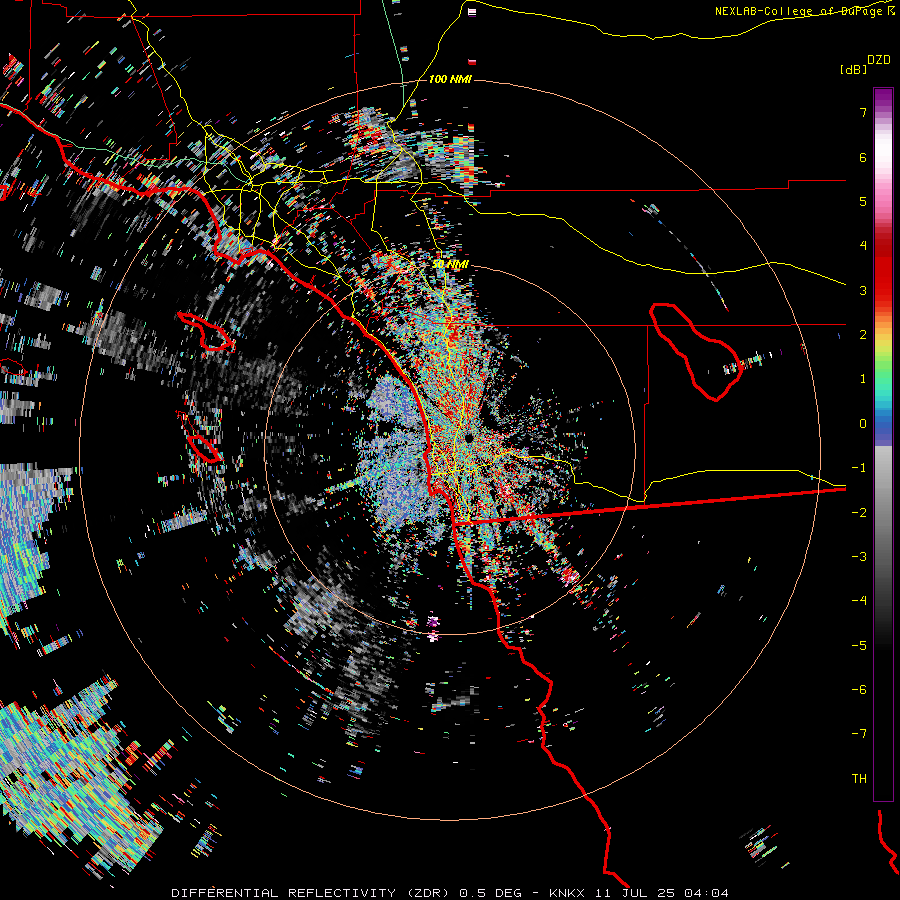The height and width of the screenshot is (900, 900).
Task: Click legend value 0 on color bar
Action: (x=863, y=424)
